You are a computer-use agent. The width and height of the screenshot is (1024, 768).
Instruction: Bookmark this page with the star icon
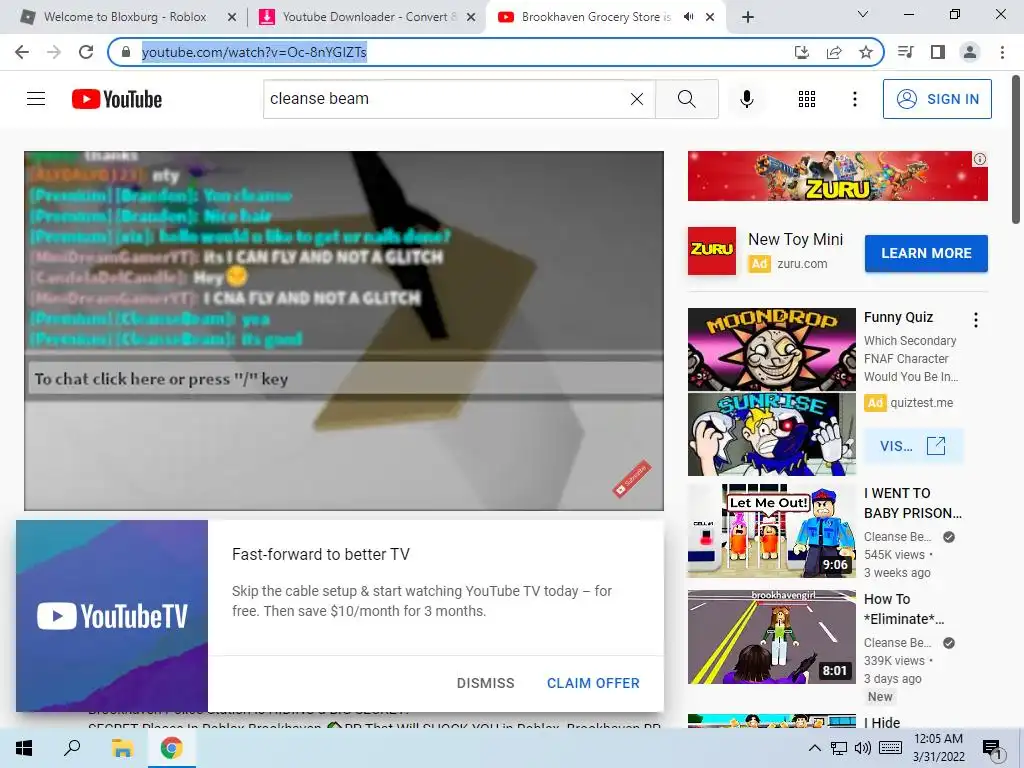coord(866,52)
